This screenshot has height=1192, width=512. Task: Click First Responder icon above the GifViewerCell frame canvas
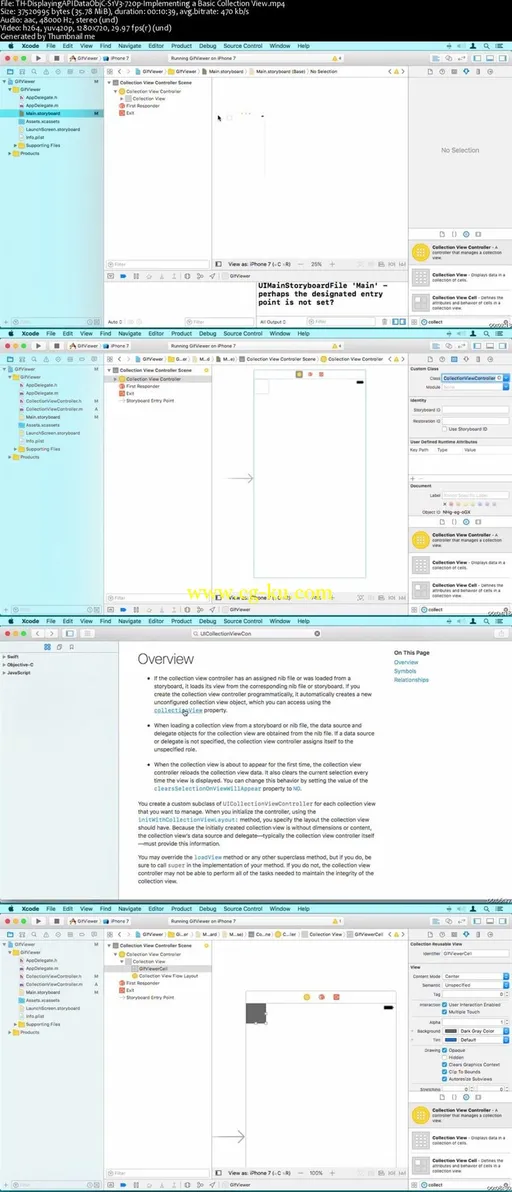(x=321, y=997)
